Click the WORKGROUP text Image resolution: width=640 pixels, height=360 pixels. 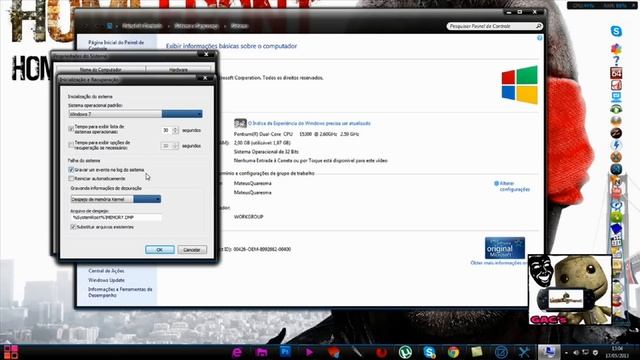pos(248,216)
